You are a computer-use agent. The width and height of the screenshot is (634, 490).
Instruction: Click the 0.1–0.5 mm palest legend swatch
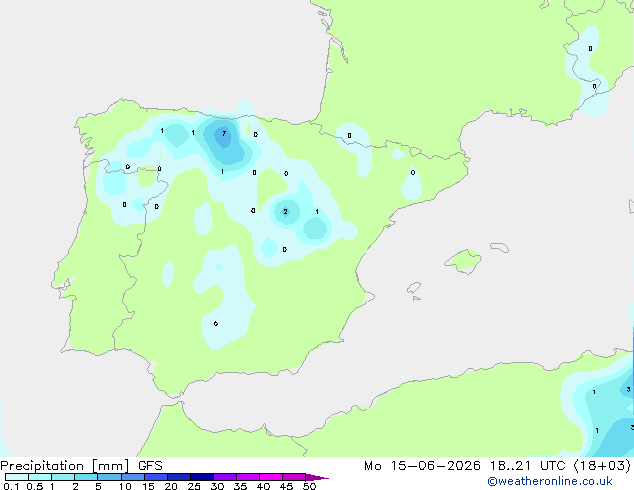[17, 477]
